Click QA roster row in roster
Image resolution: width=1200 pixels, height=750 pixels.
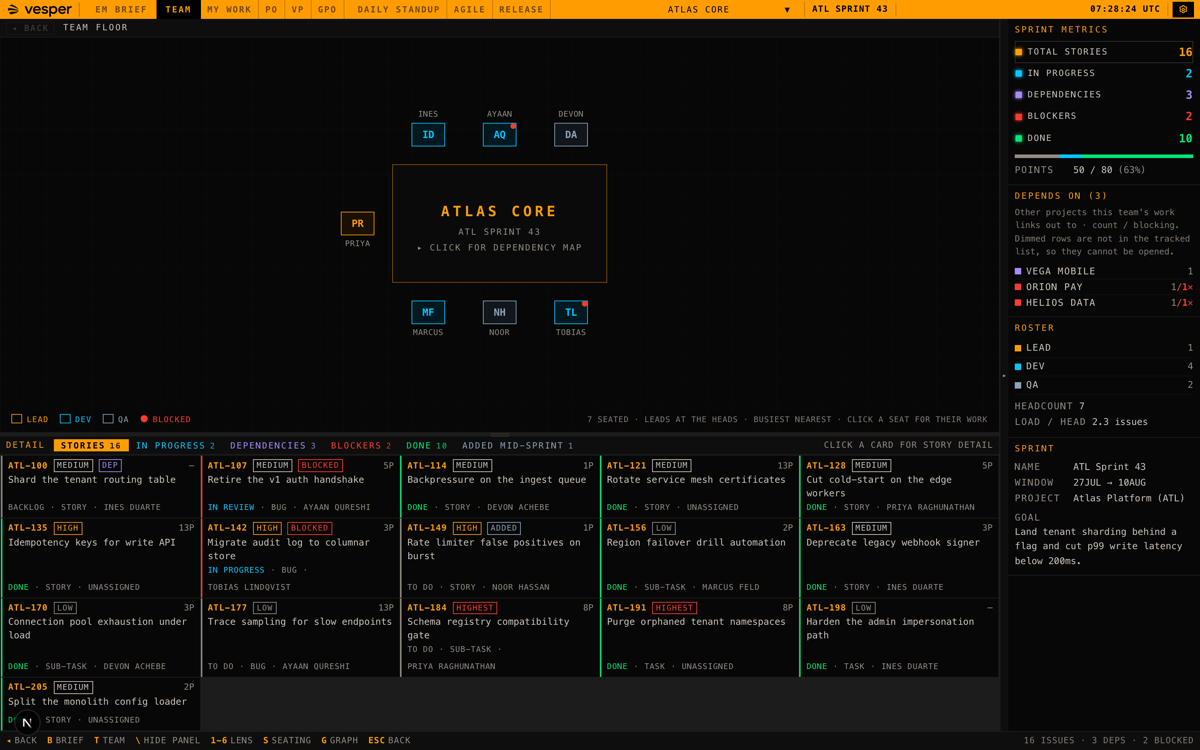[x=1103, y=385]
